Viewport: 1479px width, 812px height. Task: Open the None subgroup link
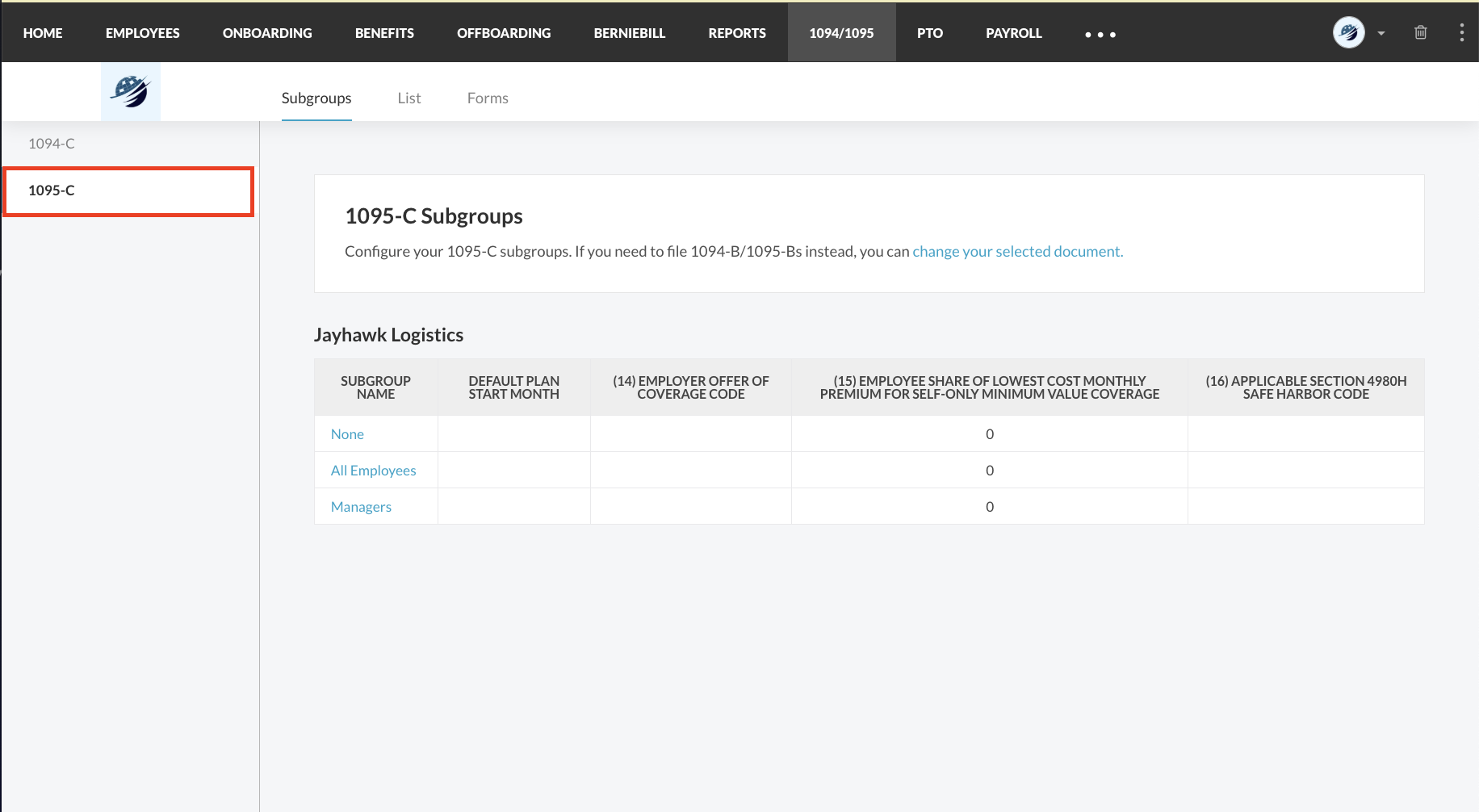coord(347,434)
